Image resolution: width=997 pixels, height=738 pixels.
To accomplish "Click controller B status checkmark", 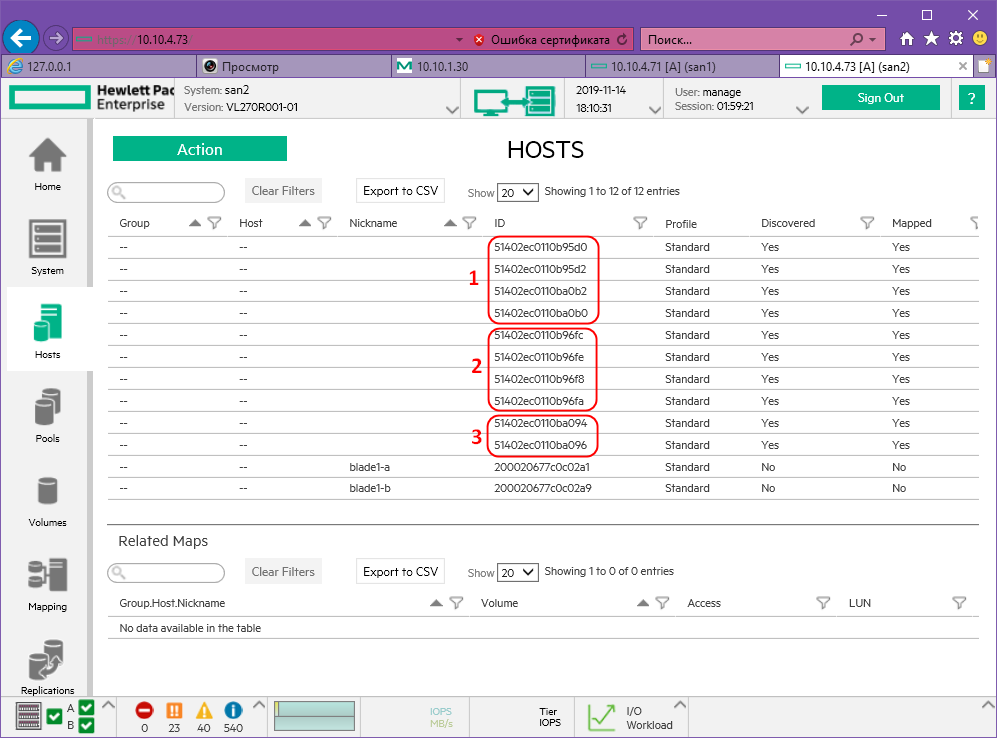I will pyautogui.click(x=87, y=725).
